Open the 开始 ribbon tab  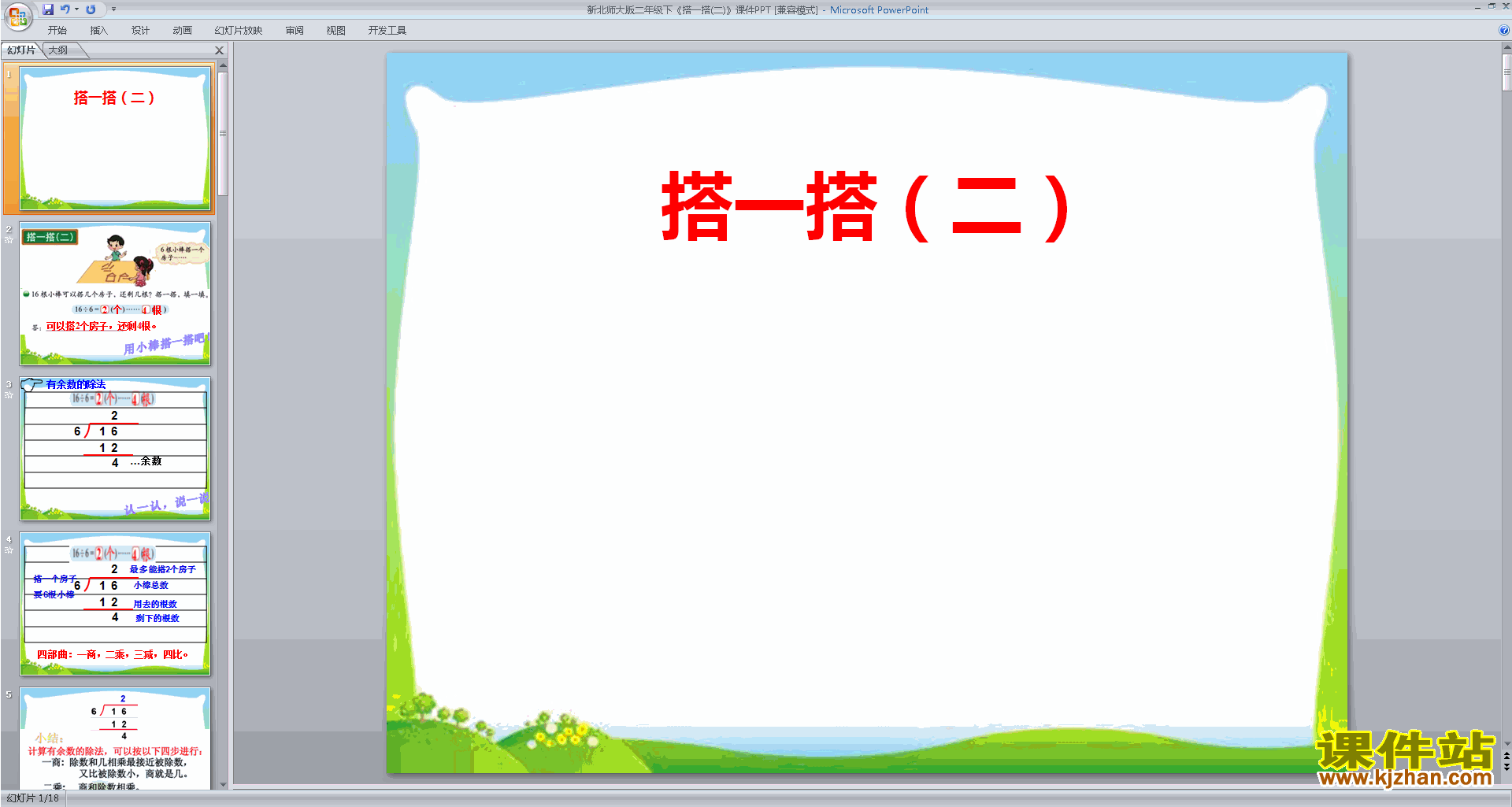[x=57, y=31]
